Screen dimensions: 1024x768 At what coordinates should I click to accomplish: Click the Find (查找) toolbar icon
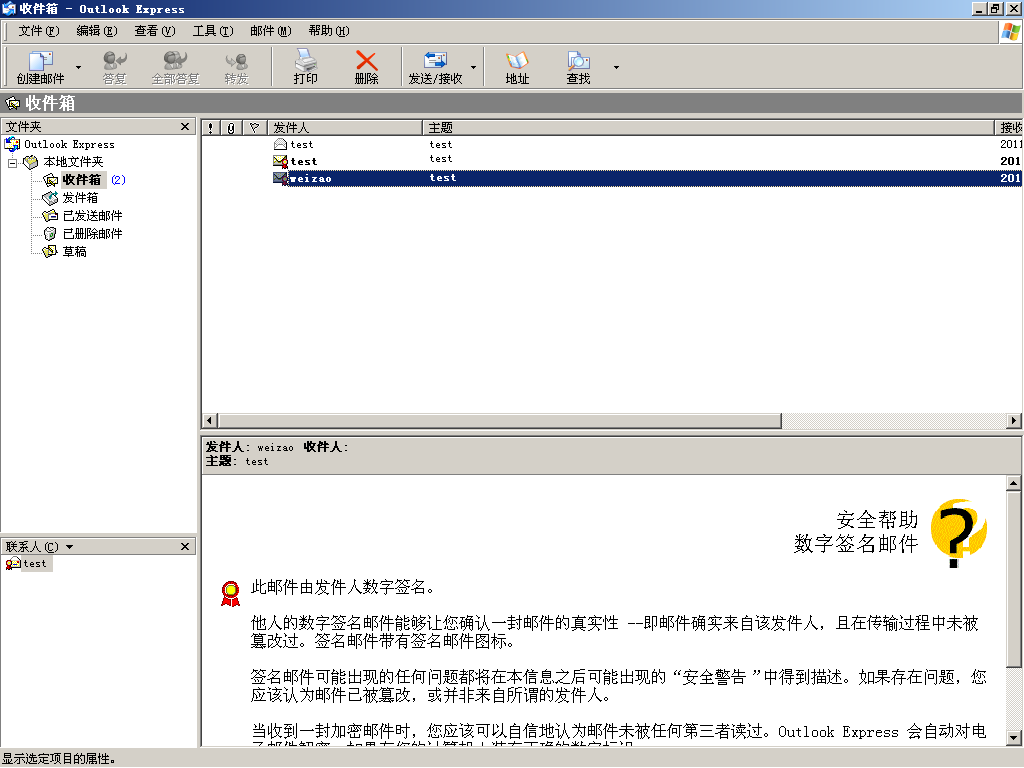578,66
